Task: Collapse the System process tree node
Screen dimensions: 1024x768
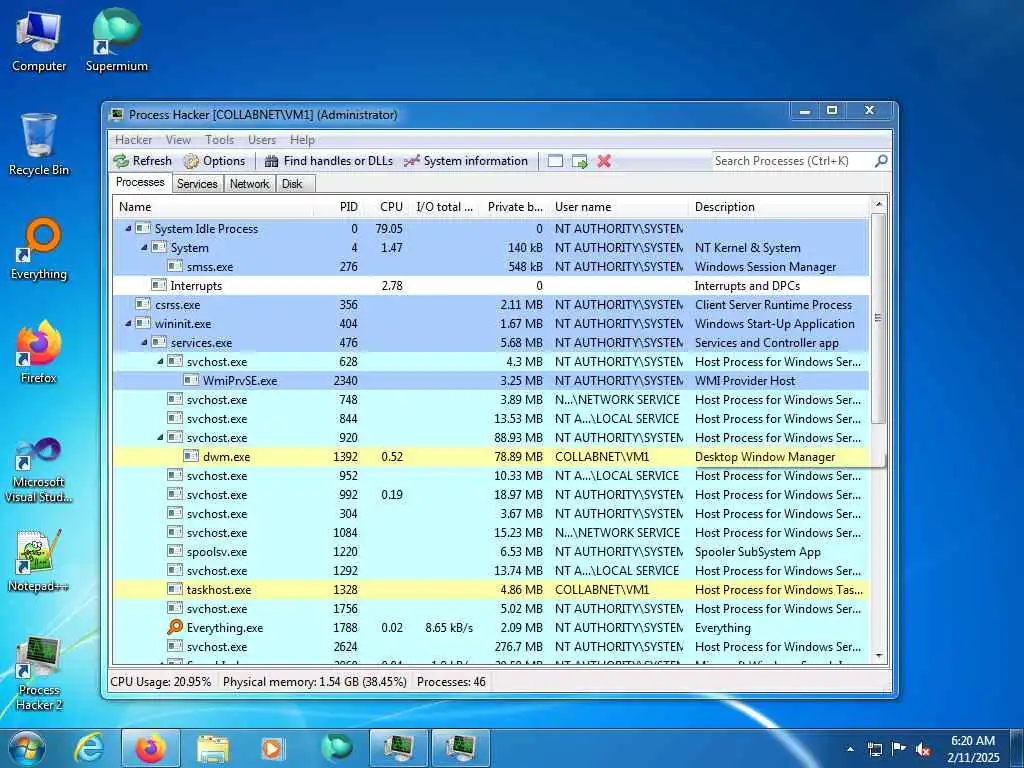Action: coord(144,248)
